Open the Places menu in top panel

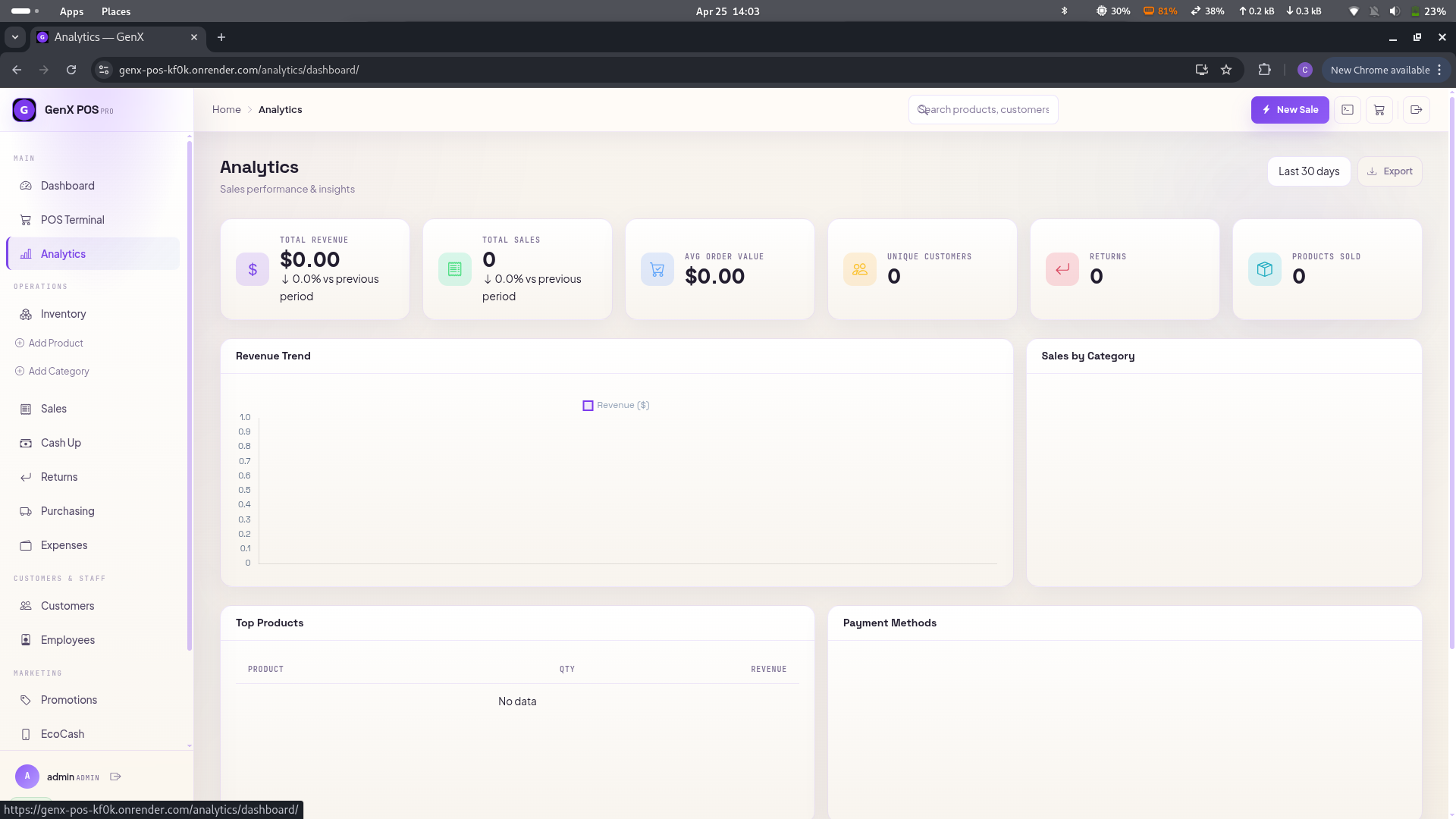tap(116, 11)
